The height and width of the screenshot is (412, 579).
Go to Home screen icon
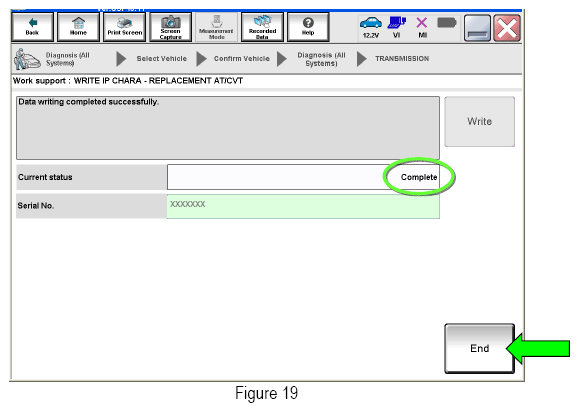[78, 27]
